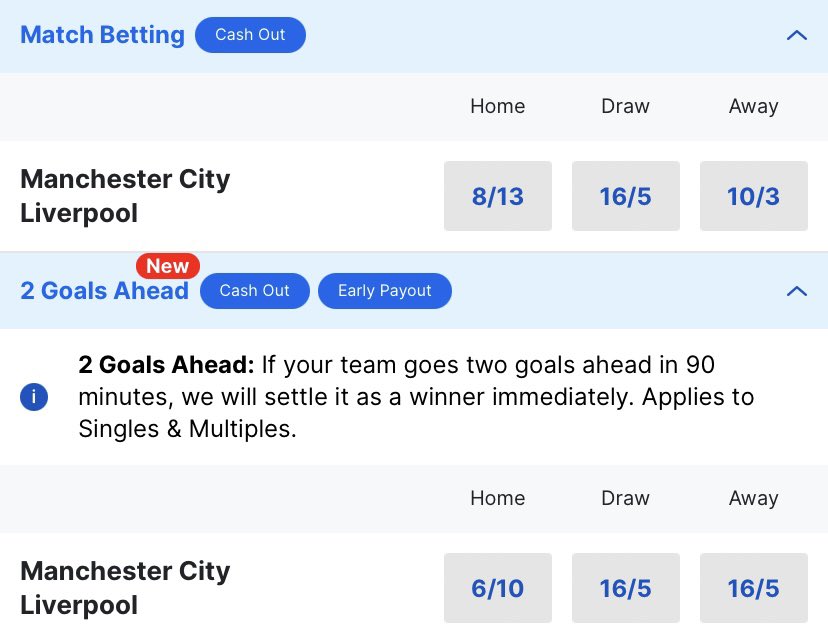Click the Cash Out badge next to Match Betting
828x643 pixels.
pos(250,35)
